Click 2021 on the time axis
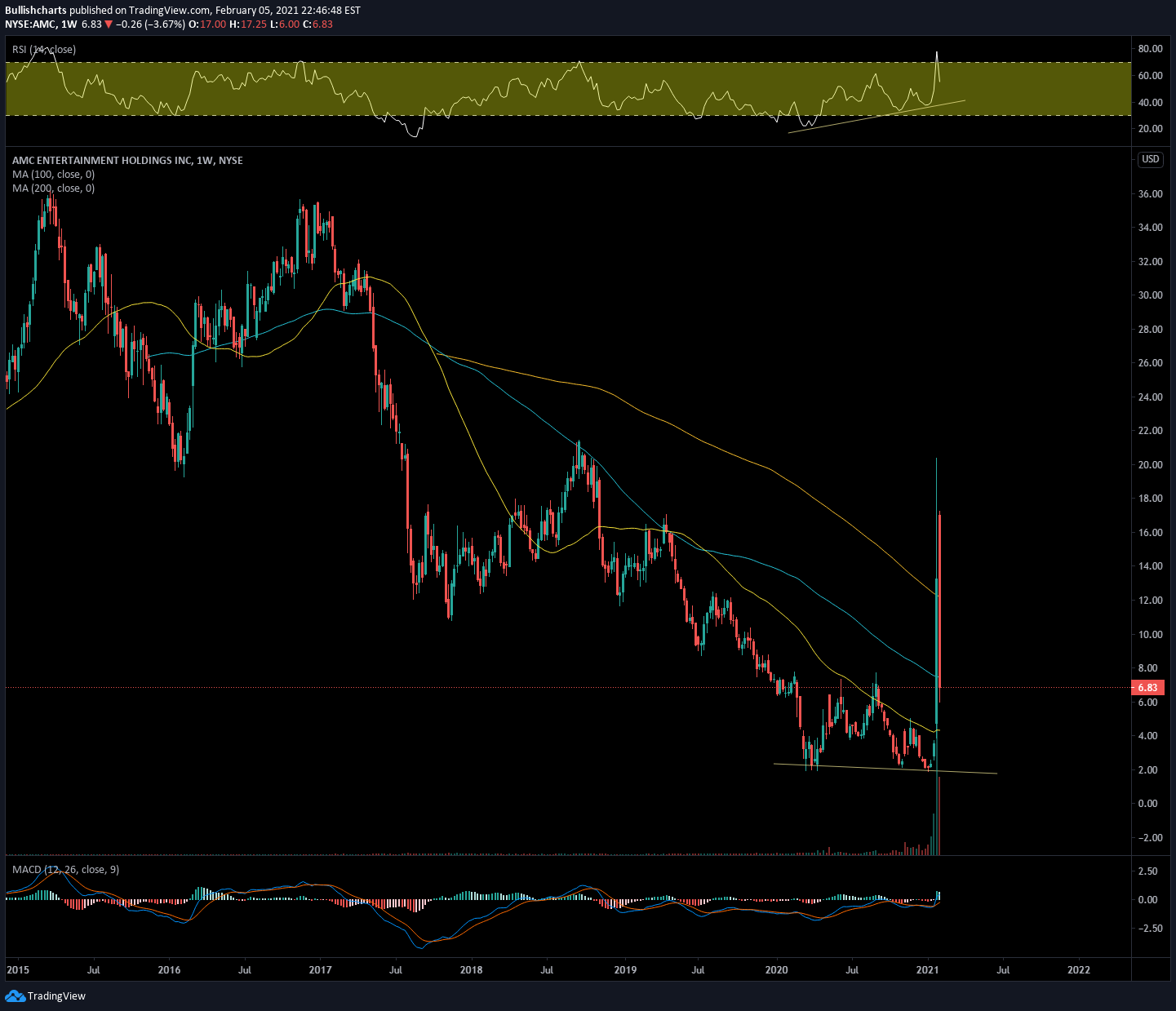The image size is (1176, 1011). pos(928,970)
